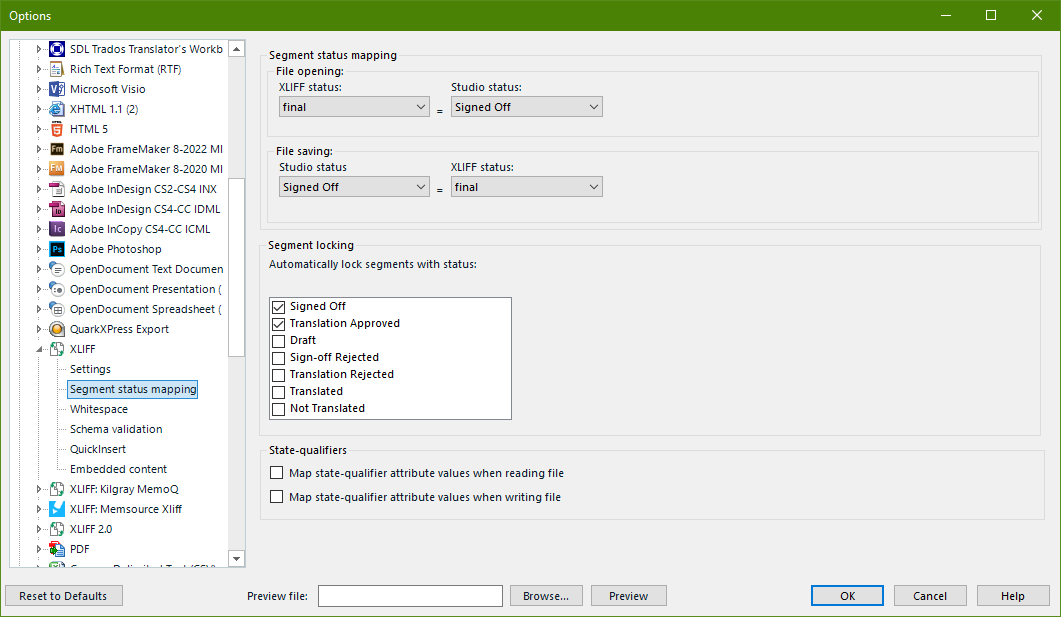Click the QuarkXPress Export icon

tap(58, 329)
